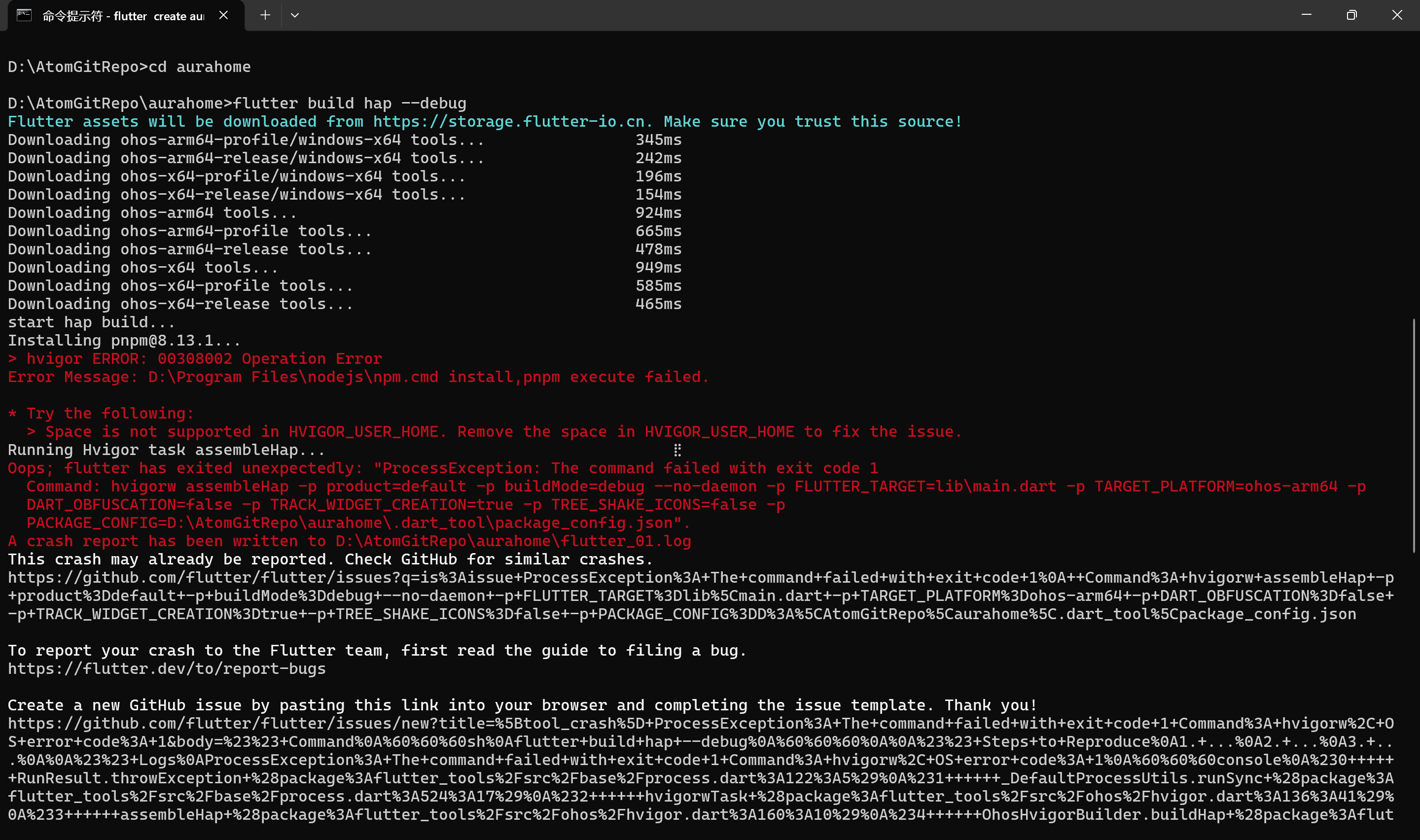Open the flutter.dev report-bugs link

[166, 668]
